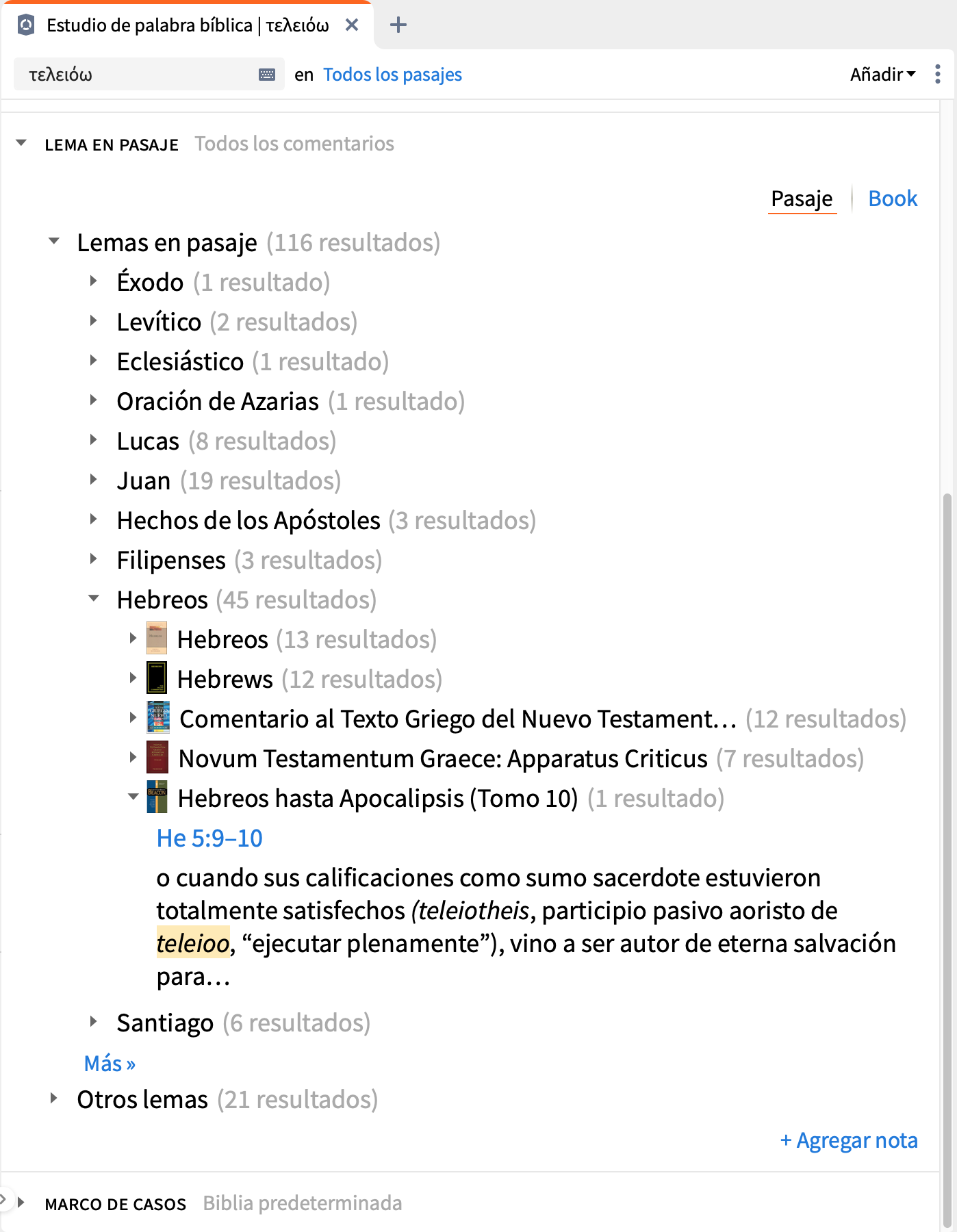Image resolution: width=957 pixels, height=1232 pixels.
Task: Click the Bible Word Study tab icon
Action: (26, 25)
